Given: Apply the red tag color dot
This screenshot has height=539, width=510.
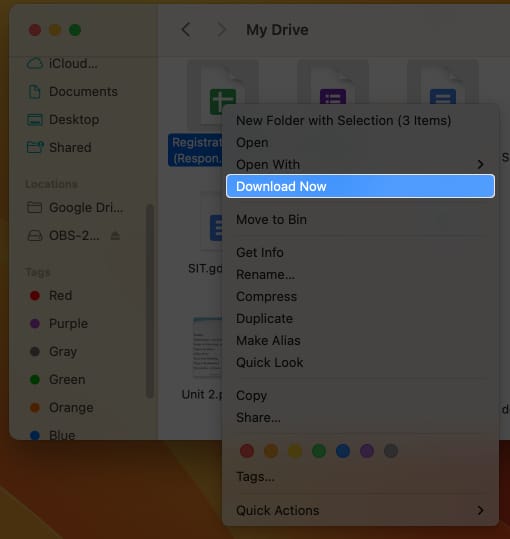Looking at the screenshot, I should (247, 451).
